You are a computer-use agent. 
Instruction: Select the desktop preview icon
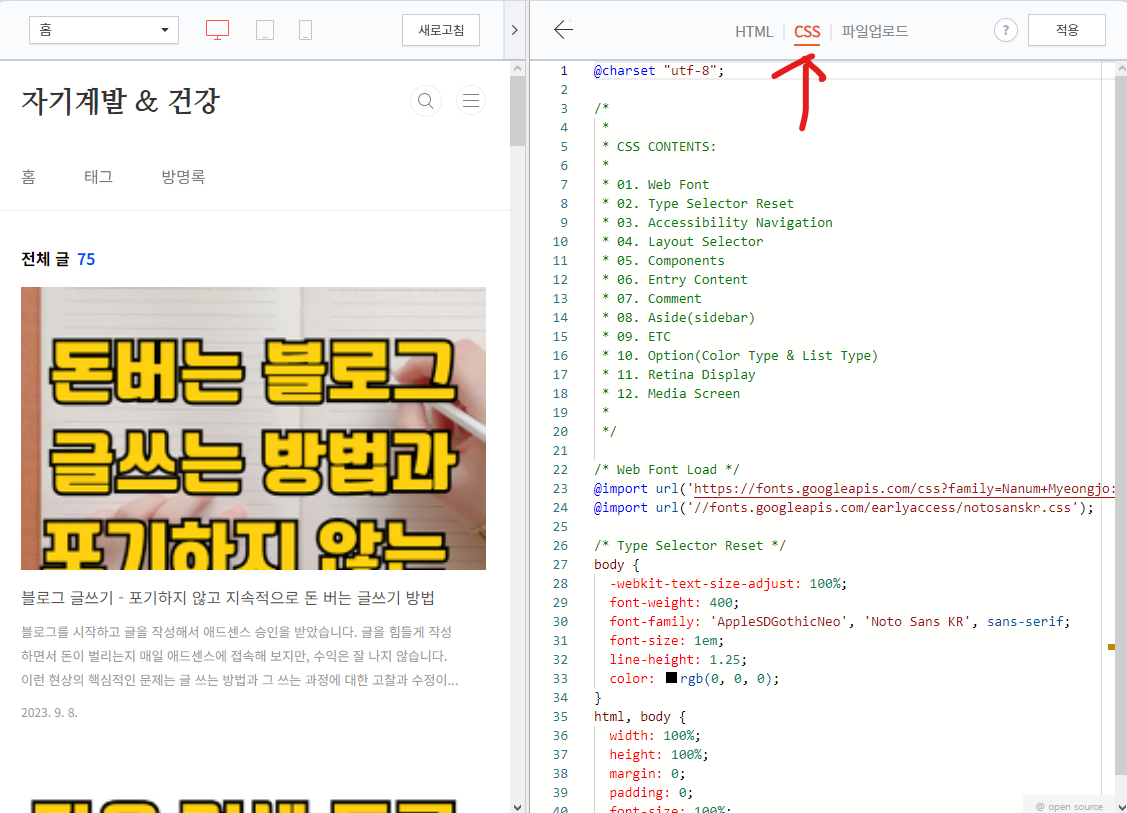click(x=217, y=29)
